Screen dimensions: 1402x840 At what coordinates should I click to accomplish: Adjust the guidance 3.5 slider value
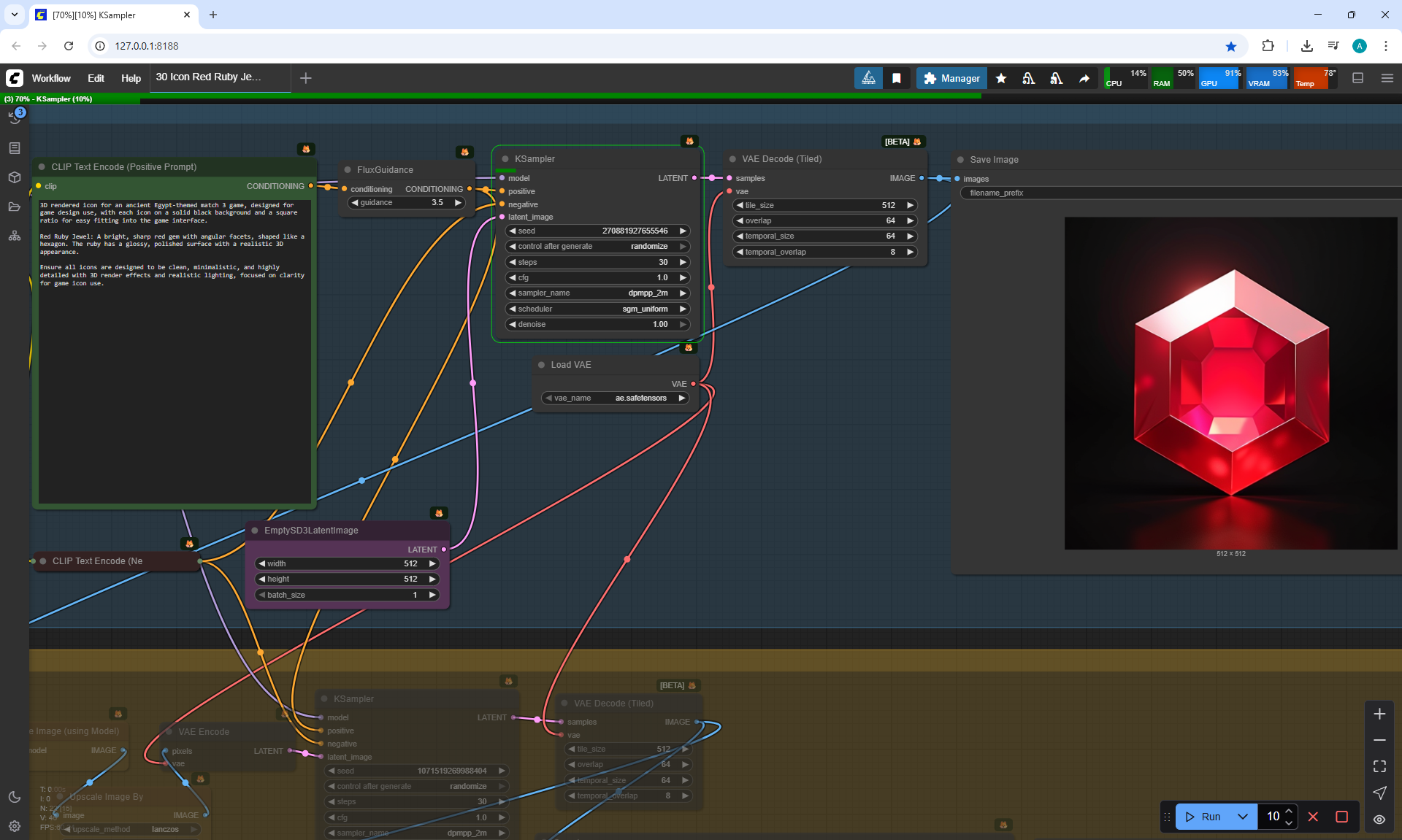point(406,202)
